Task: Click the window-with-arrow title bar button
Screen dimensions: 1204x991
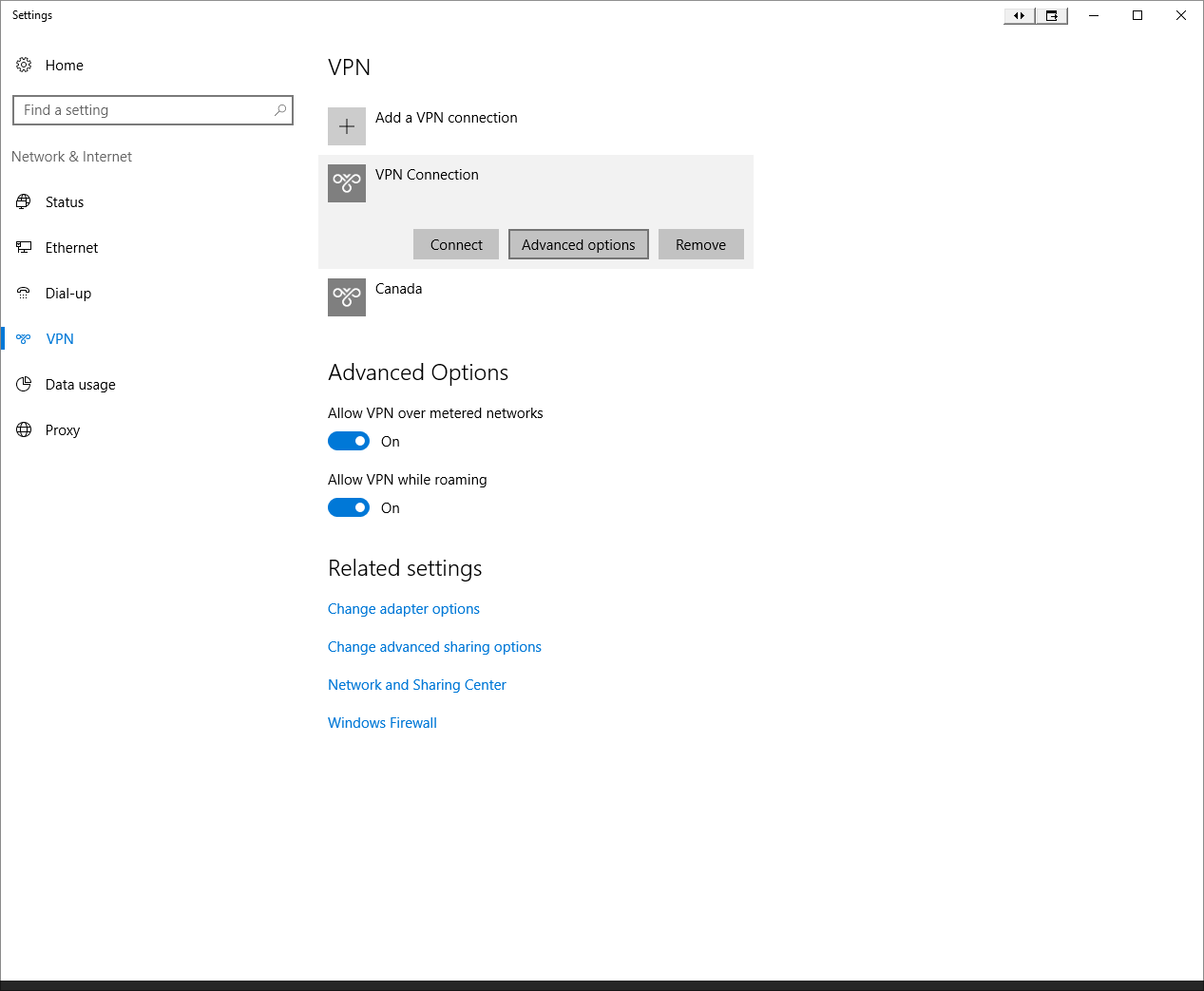Action: [x=1052, y=15]
